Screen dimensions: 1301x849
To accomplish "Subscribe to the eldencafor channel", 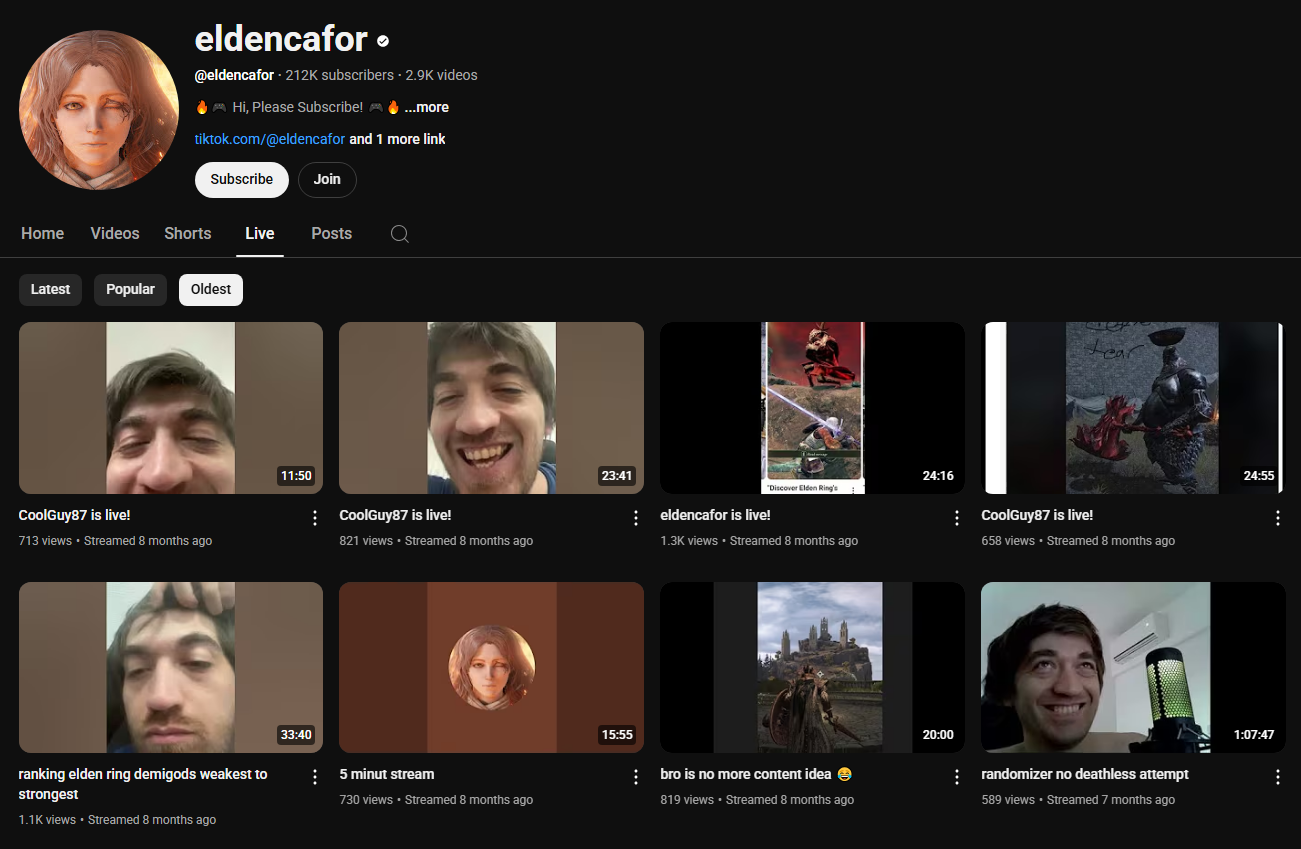I will tap(242, 180).
